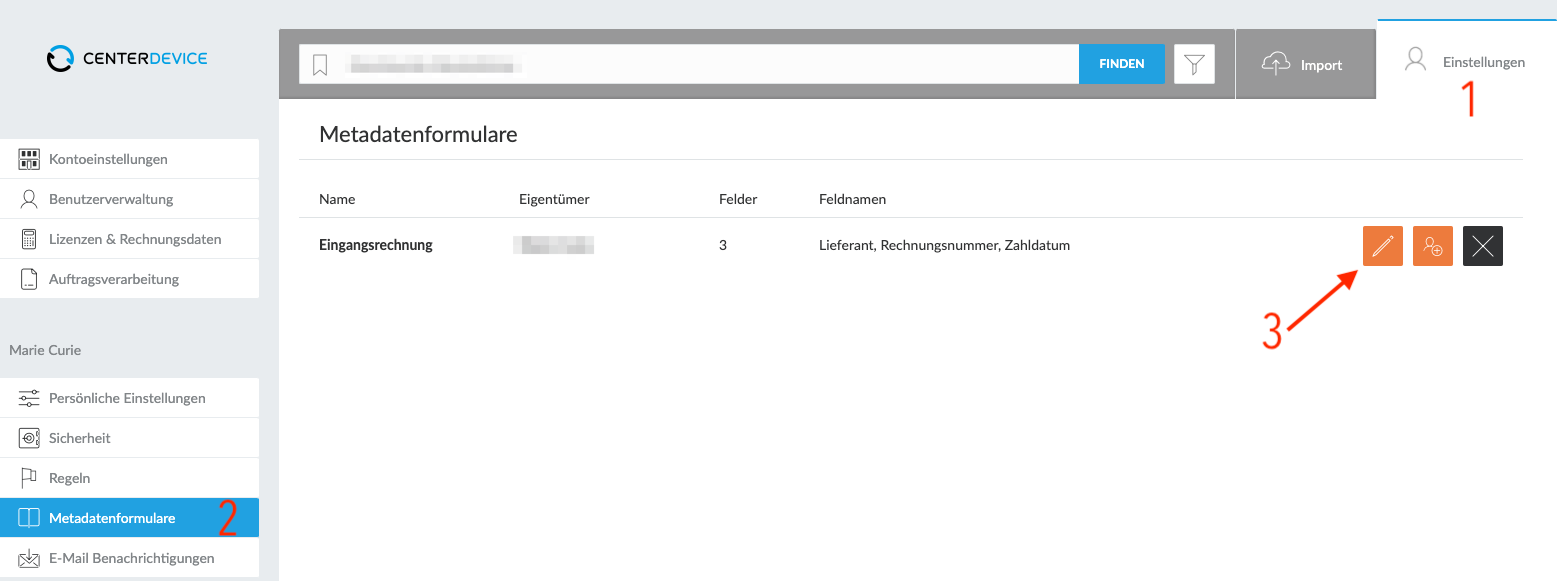Click the cloud upload Import icon

point(1277,64)
